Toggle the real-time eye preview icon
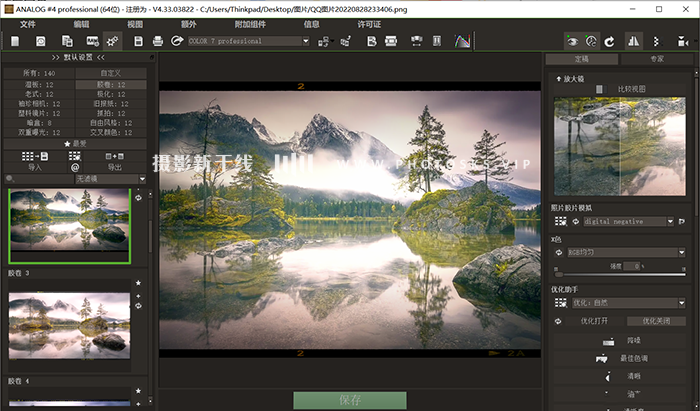The height and width of the screenshot is (411, 700). (572, 42)
